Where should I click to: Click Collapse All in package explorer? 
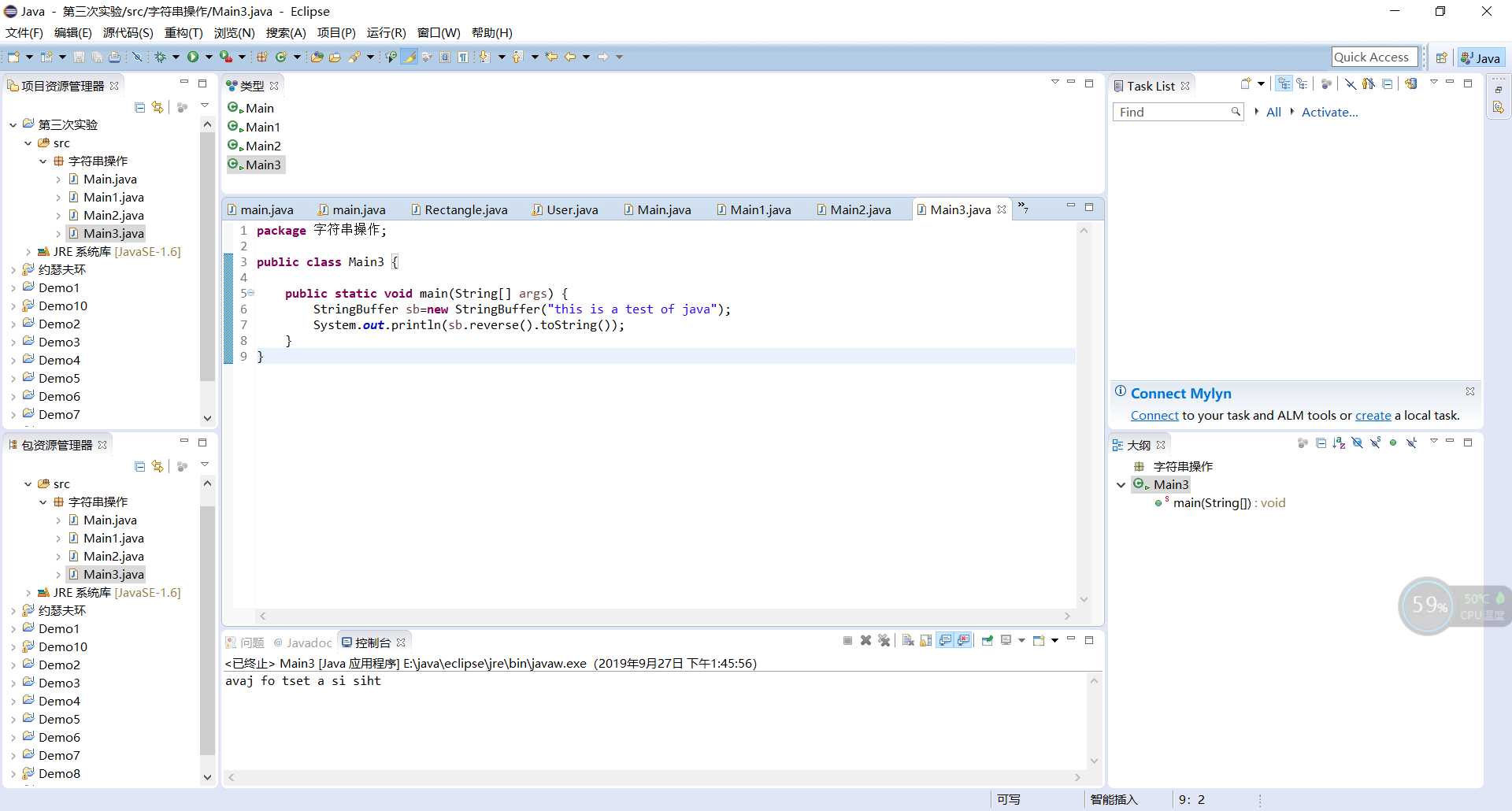[x=139, y=466]
